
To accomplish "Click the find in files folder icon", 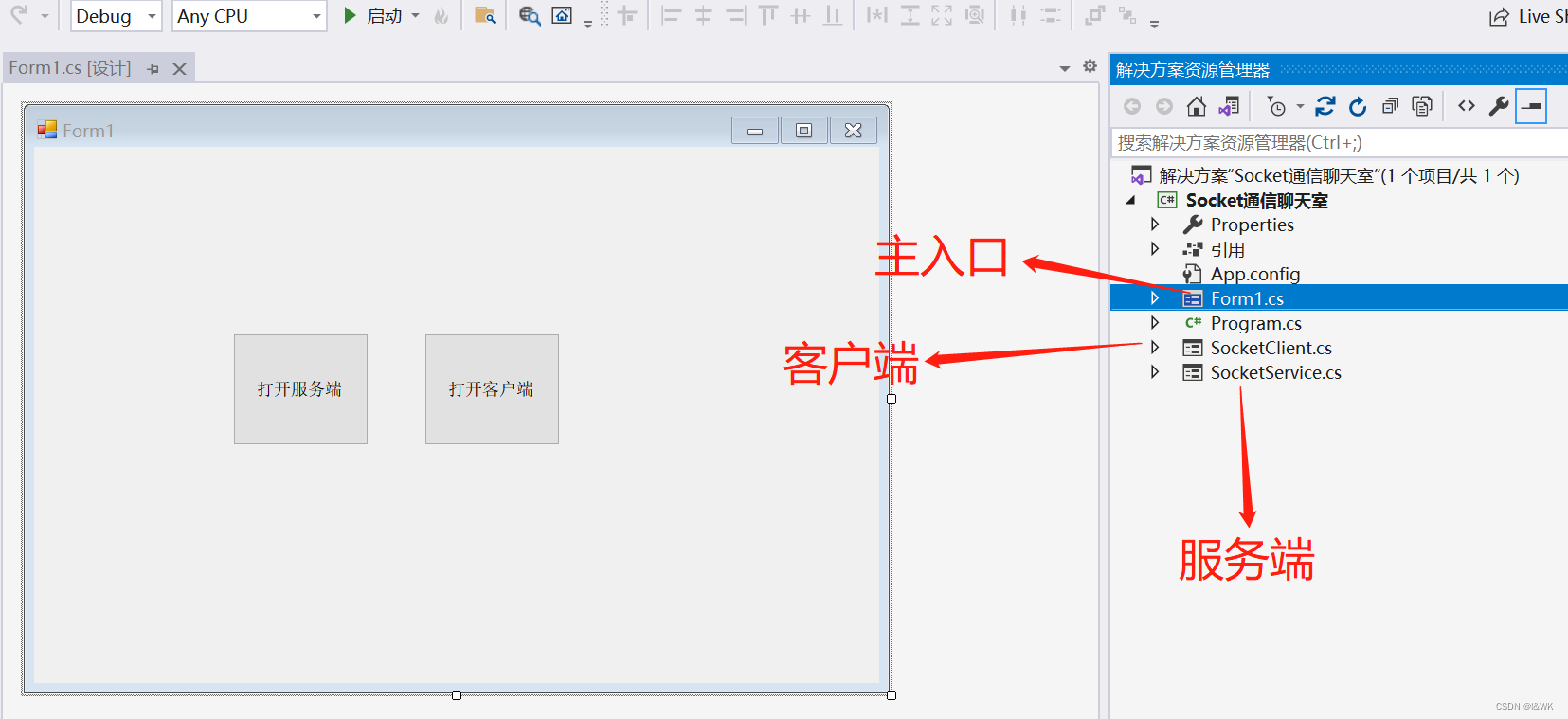I will point(485,16).
